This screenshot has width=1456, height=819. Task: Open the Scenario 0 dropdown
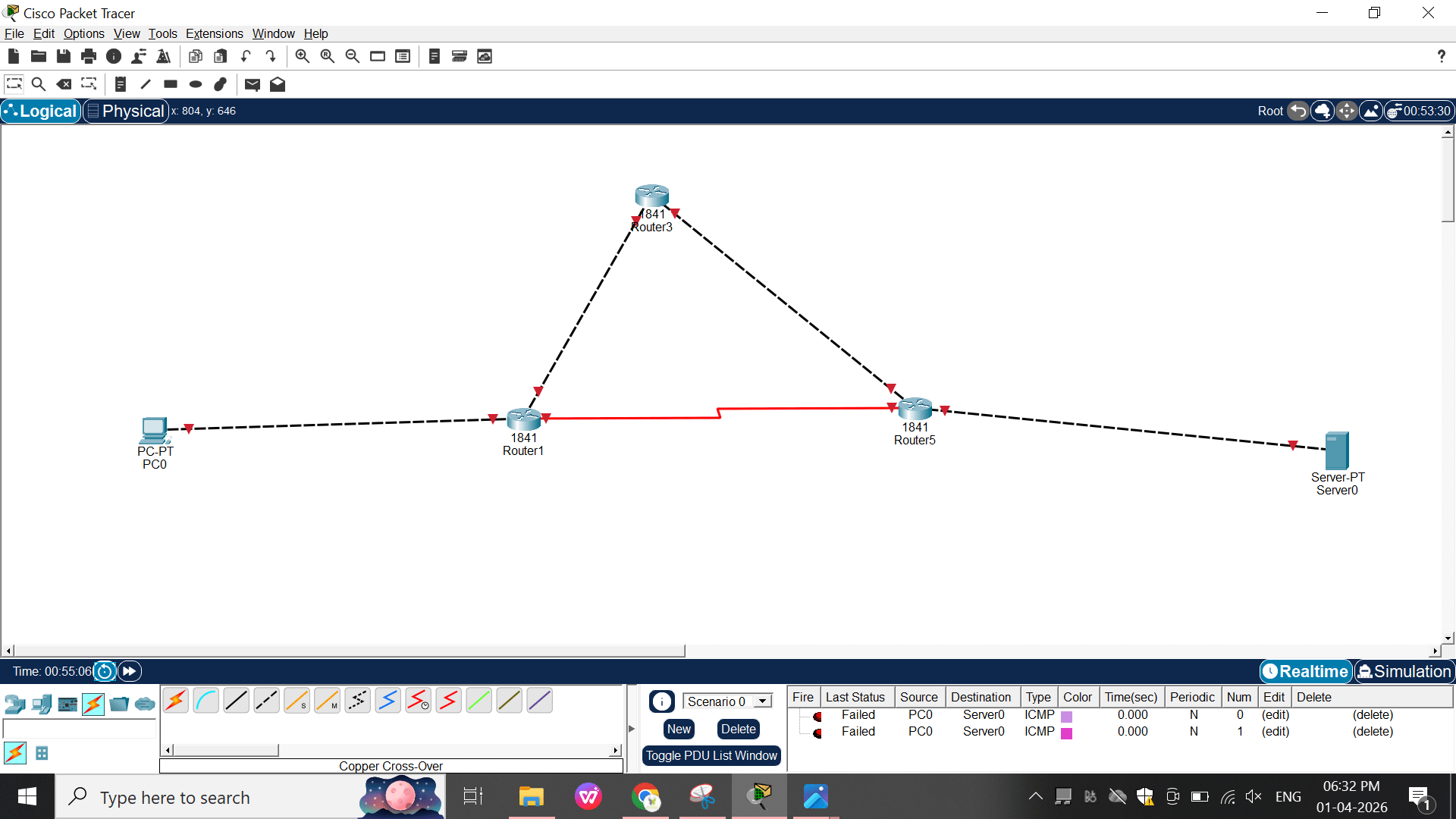(x=726, y=701)
